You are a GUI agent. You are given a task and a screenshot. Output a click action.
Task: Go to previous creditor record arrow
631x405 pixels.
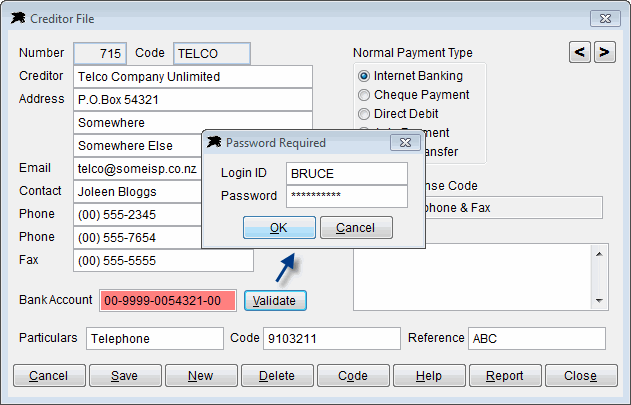[579, 52]
